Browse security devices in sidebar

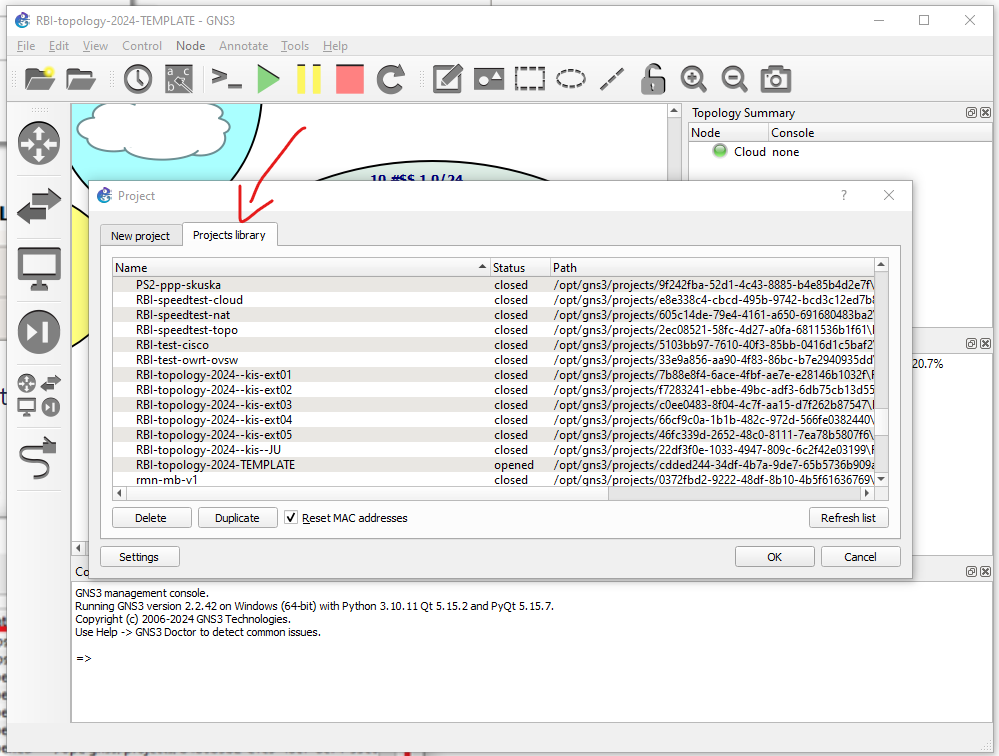(x=39, y=332)
